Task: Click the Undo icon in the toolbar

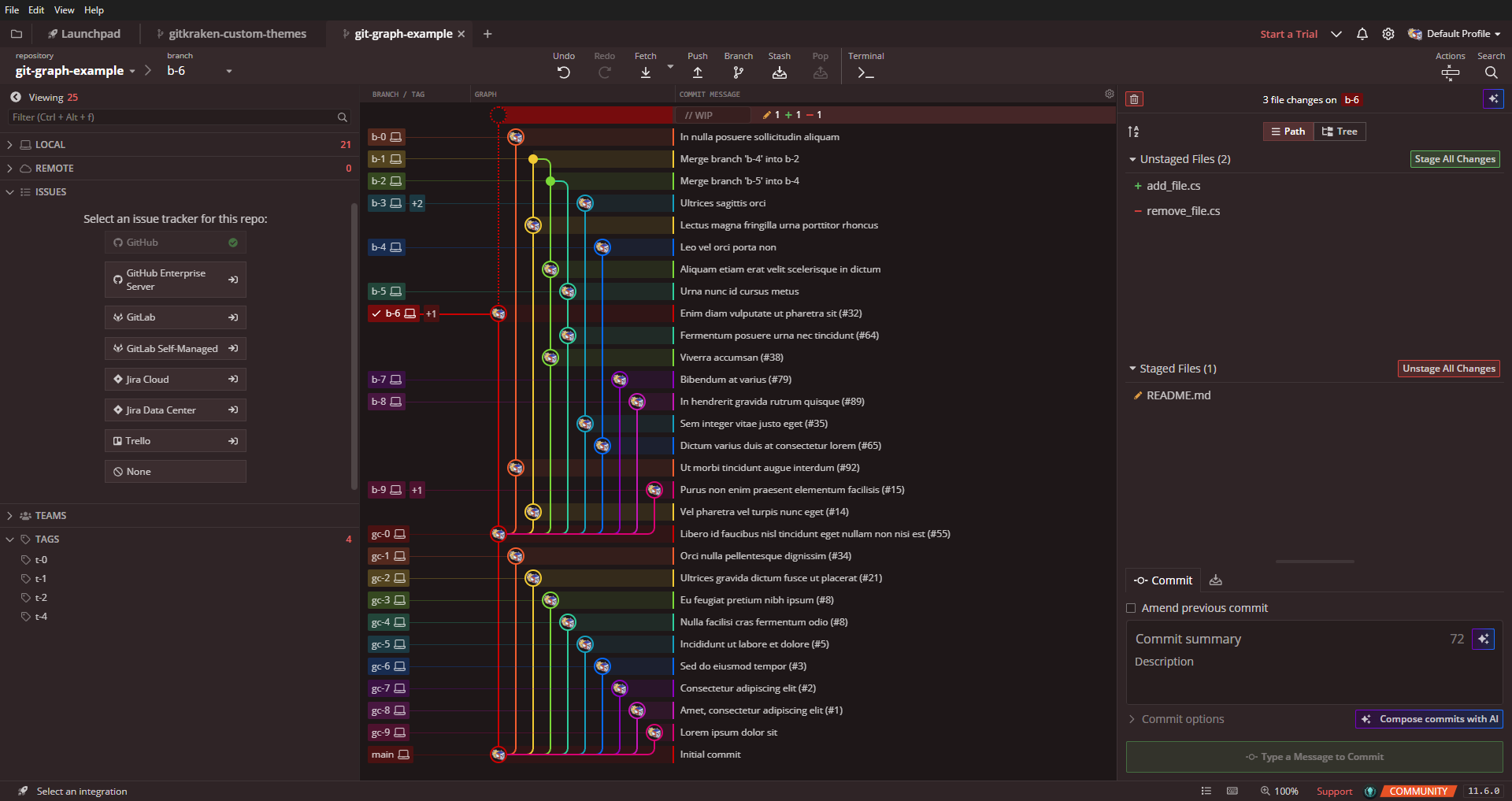Action: click(563, 72)
